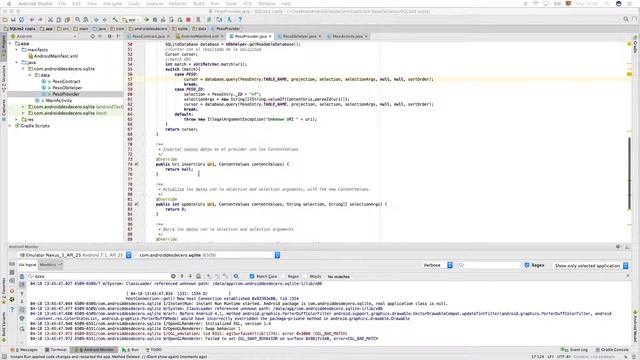This screenshot has height=360, width=640.
Task: Click the Project panel settings gear icon
Action: pyautogui.click(x=109, y=36)
